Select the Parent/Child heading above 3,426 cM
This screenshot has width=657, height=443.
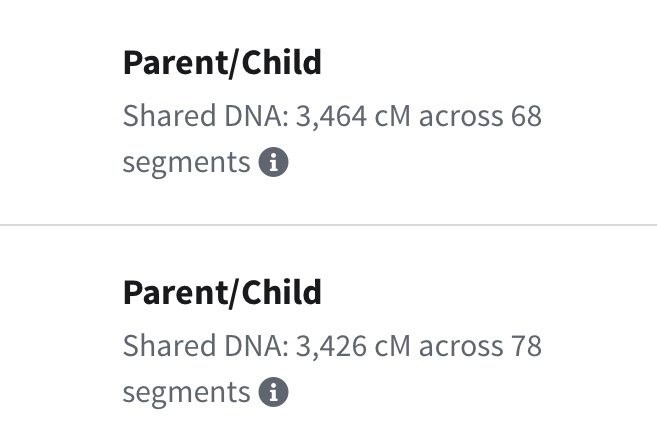(222, 293)
